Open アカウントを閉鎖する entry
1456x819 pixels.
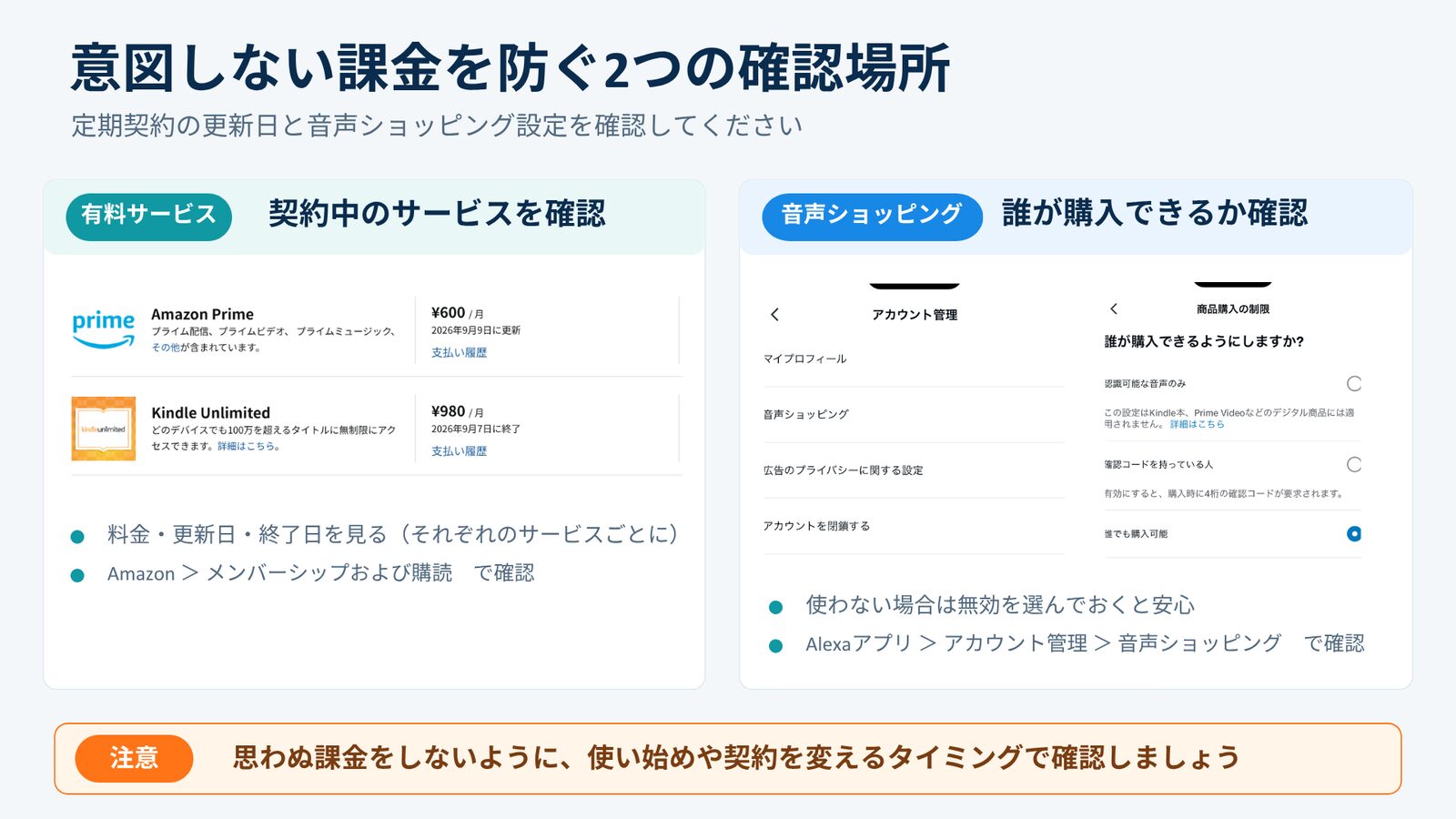[914, 526]
